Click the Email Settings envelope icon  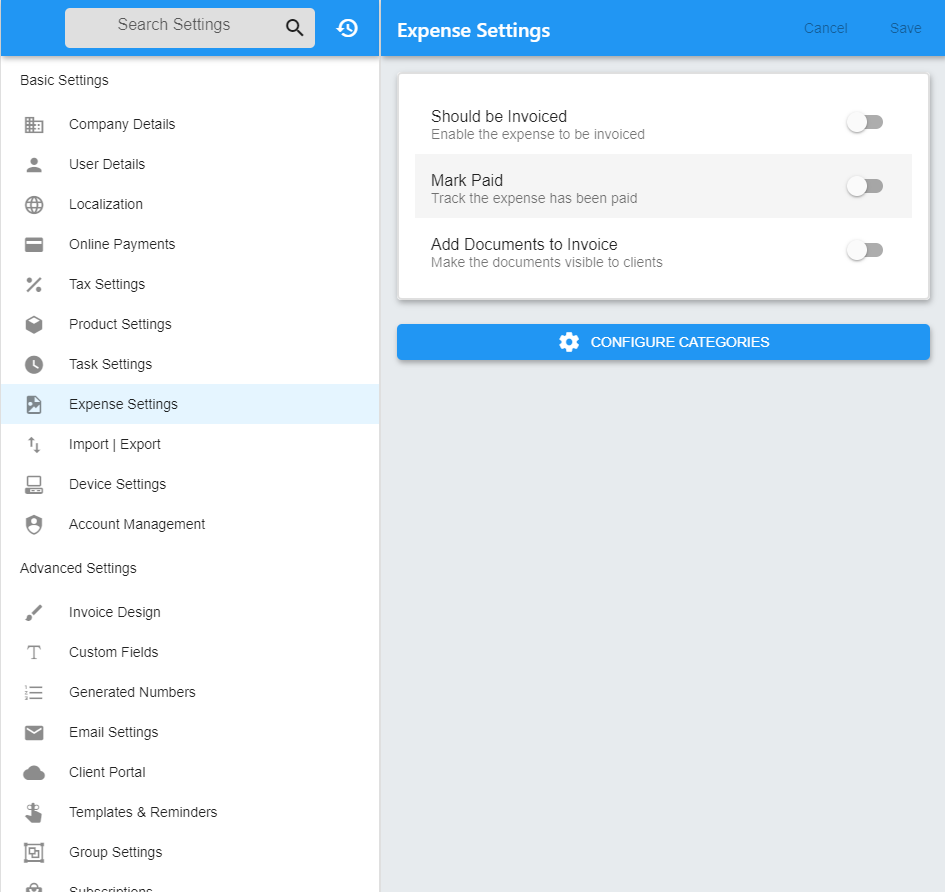coord(35,732)
